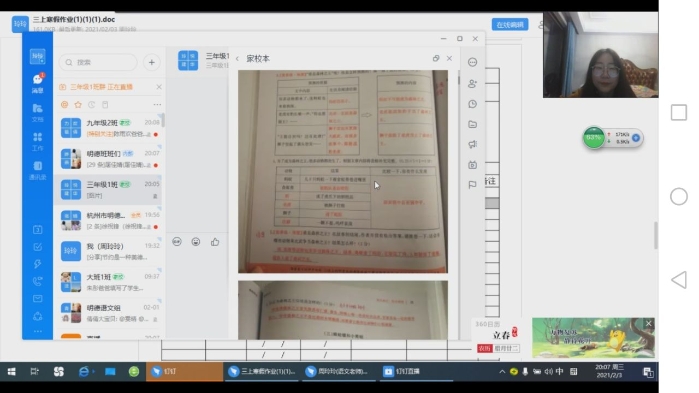Open the group files folder icon

(x=473, y=124)
